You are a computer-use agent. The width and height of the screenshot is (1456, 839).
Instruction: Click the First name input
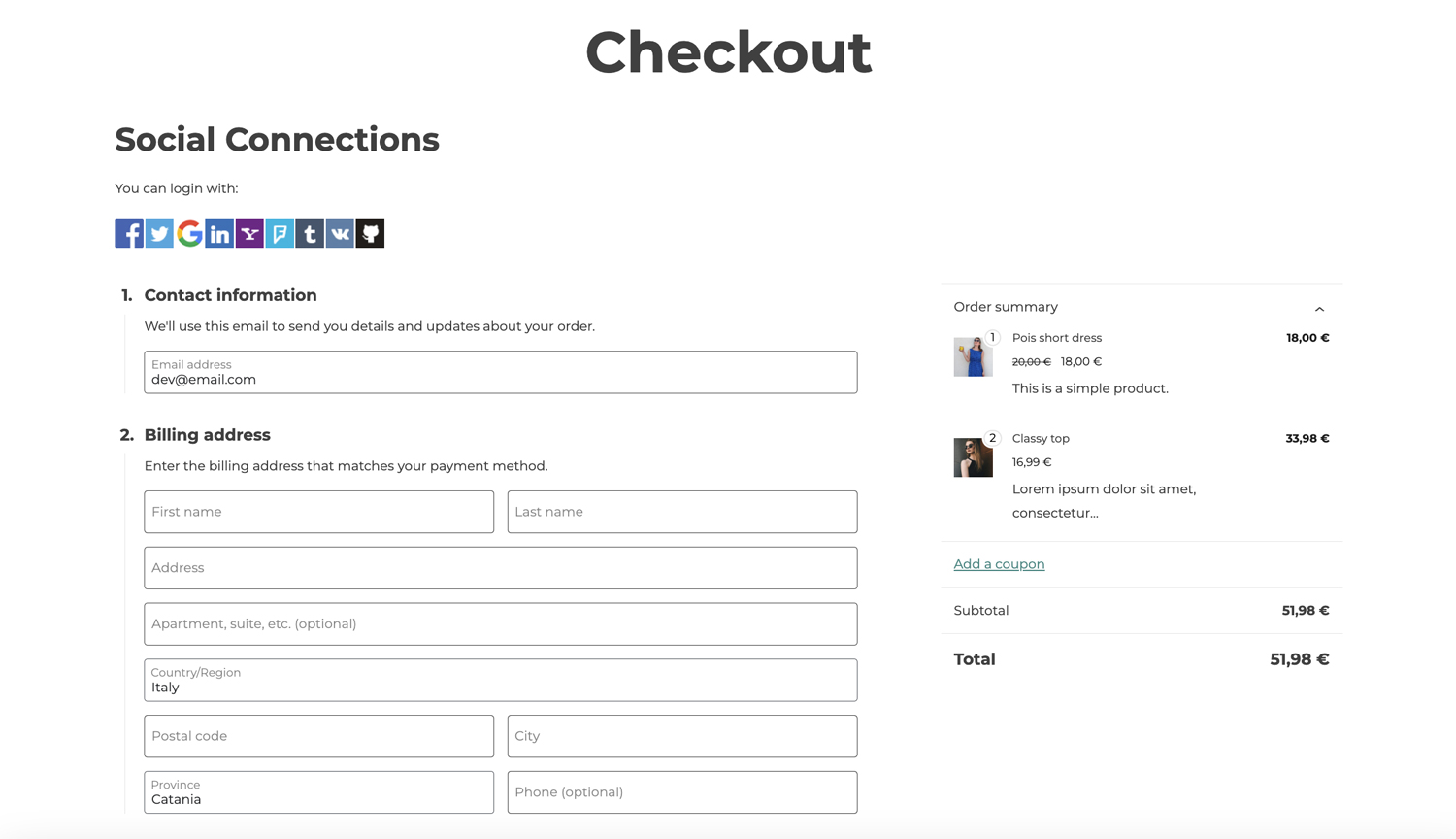click(318, 512)
